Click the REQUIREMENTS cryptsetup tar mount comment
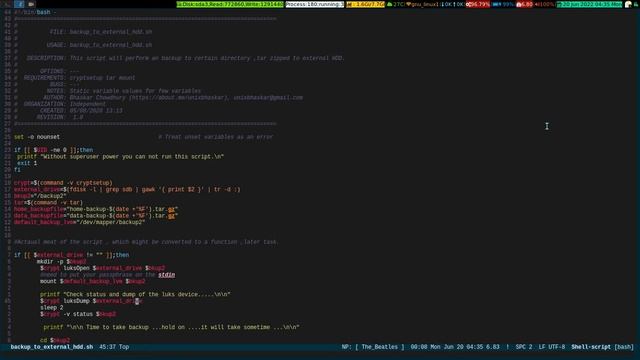 (74, 78)
